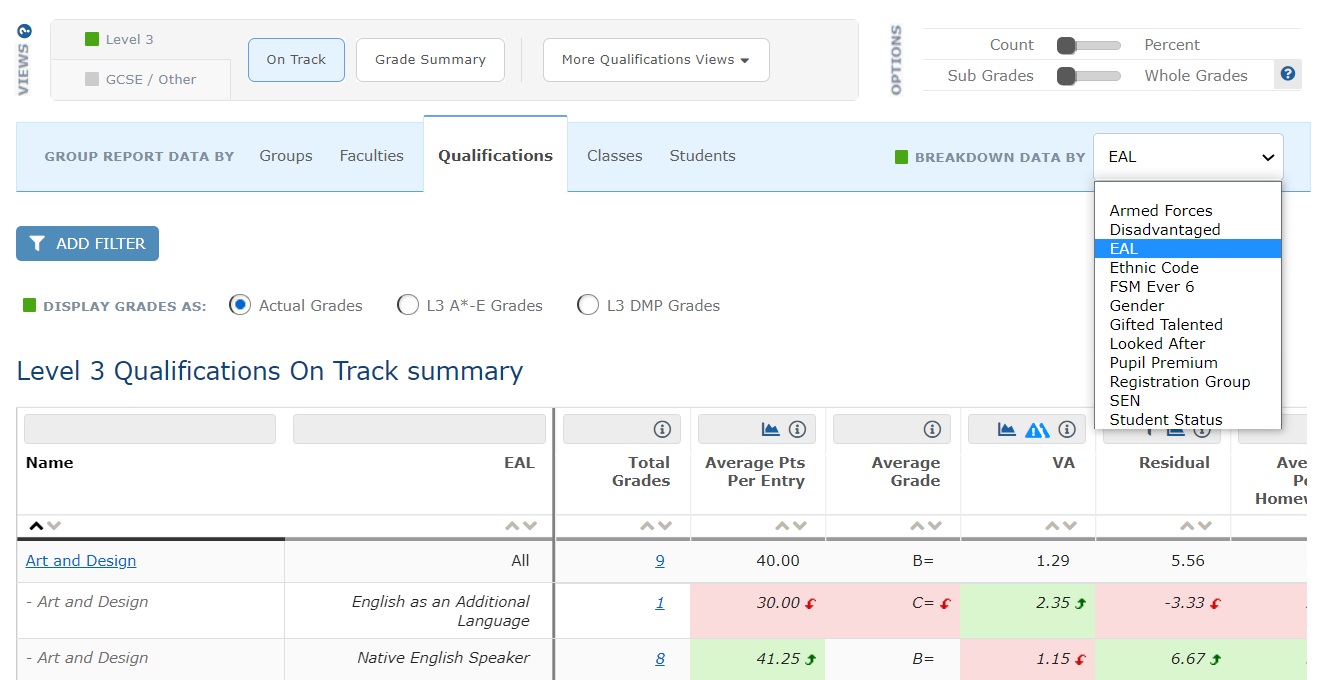The image size is (1322, 680).
Task: Click chart icon in Average Pts Per Entry column
Action: 770,429
